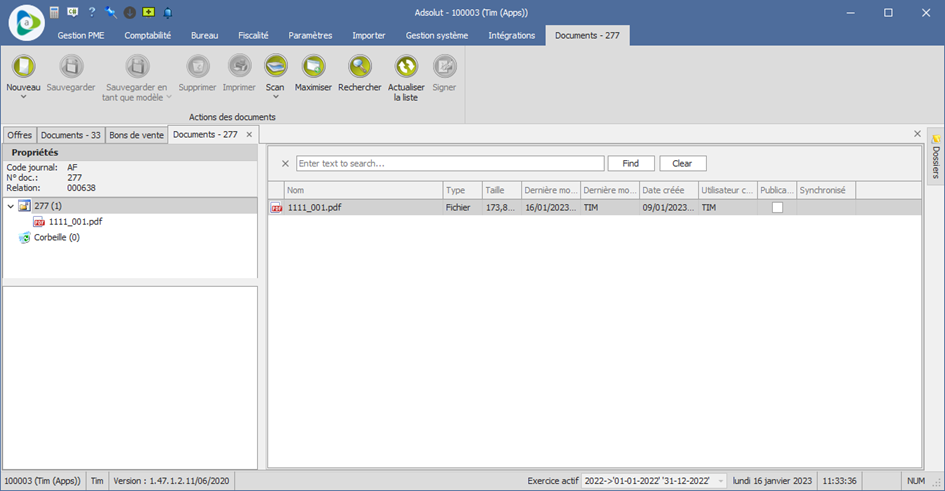This screenshot has height=491, width=945.
Task: Sort by the Utilisateur c... column header
Action: click(x=727, y=190)
